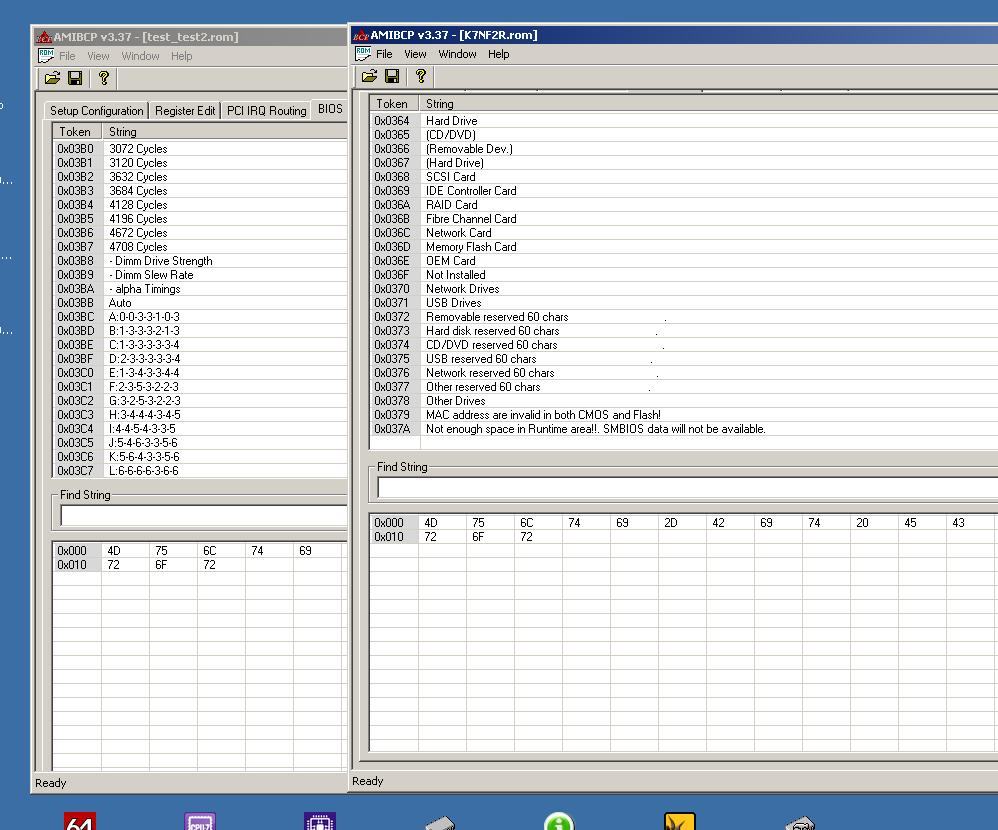
Task: Click the question mark icon in K7NF2R.rom window
Action: [421, 76]
